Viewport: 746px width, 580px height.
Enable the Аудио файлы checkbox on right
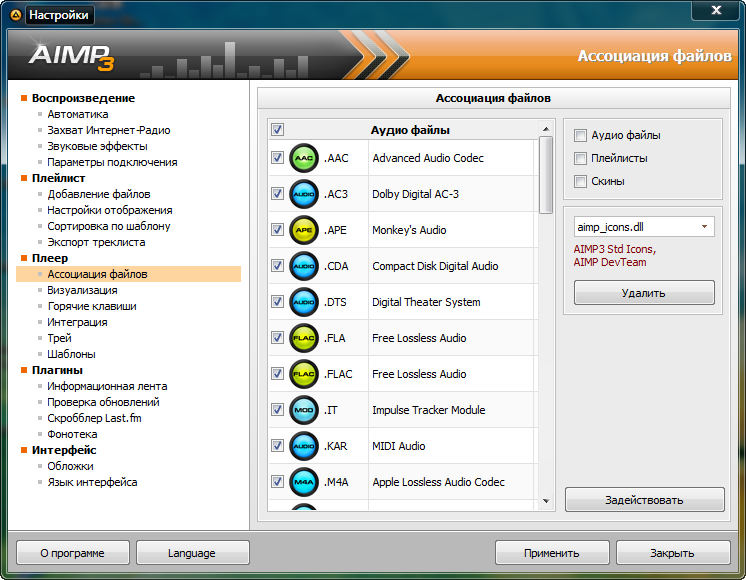pyautogui.click(x=581, y=135)
